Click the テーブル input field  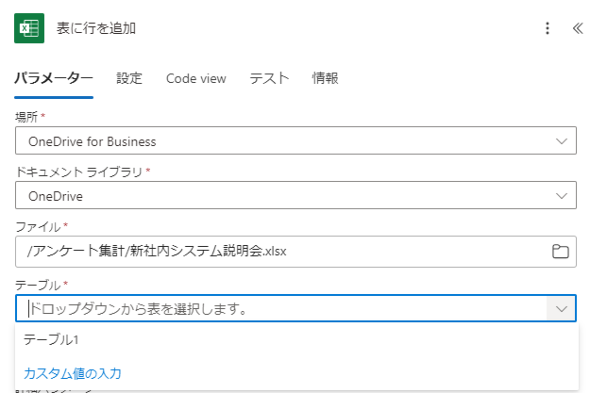tap(296, 308)
